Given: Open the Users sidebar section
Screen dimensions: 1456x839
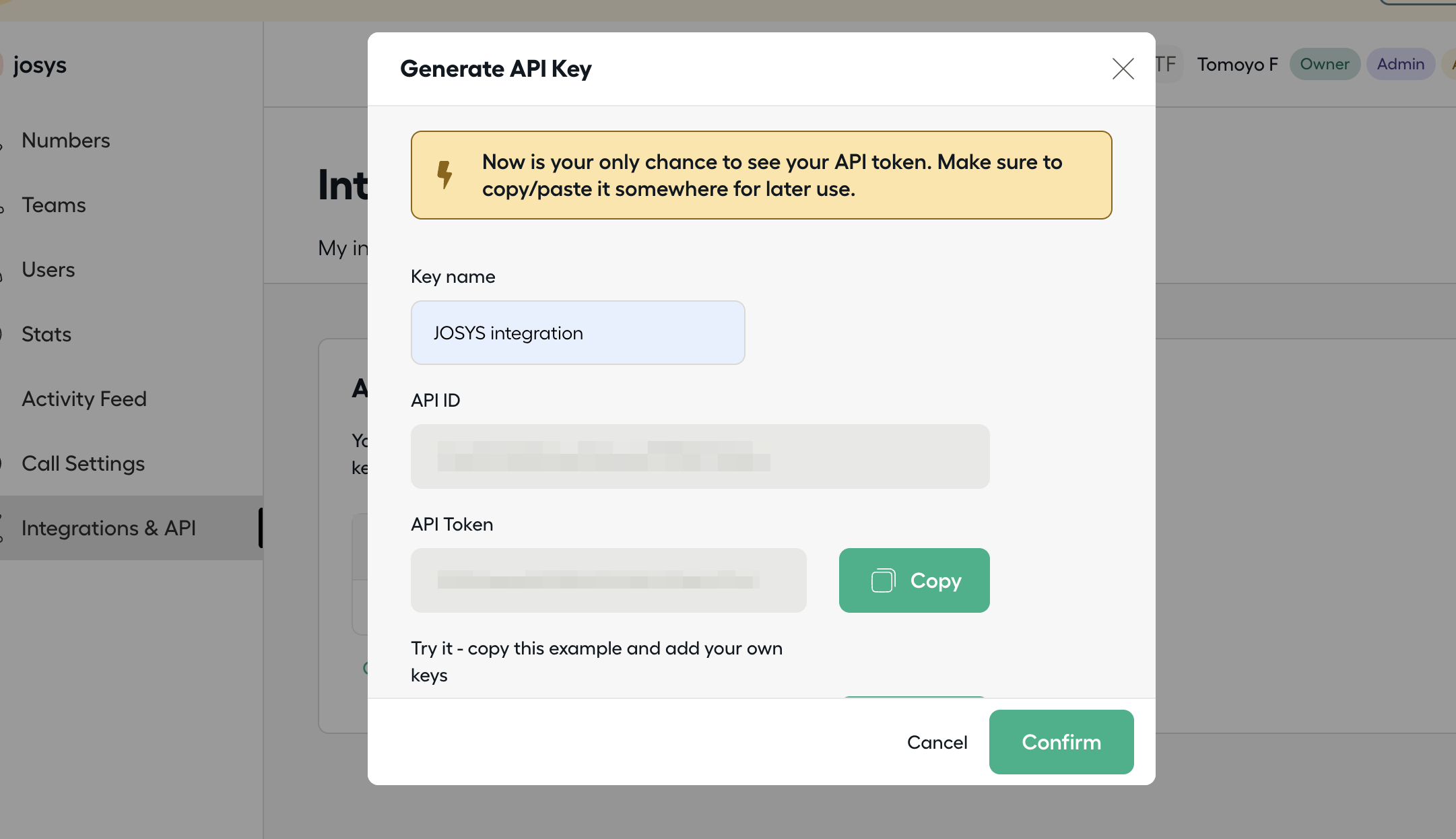Looking at the screenshot, I should click(x=48, y=269).
